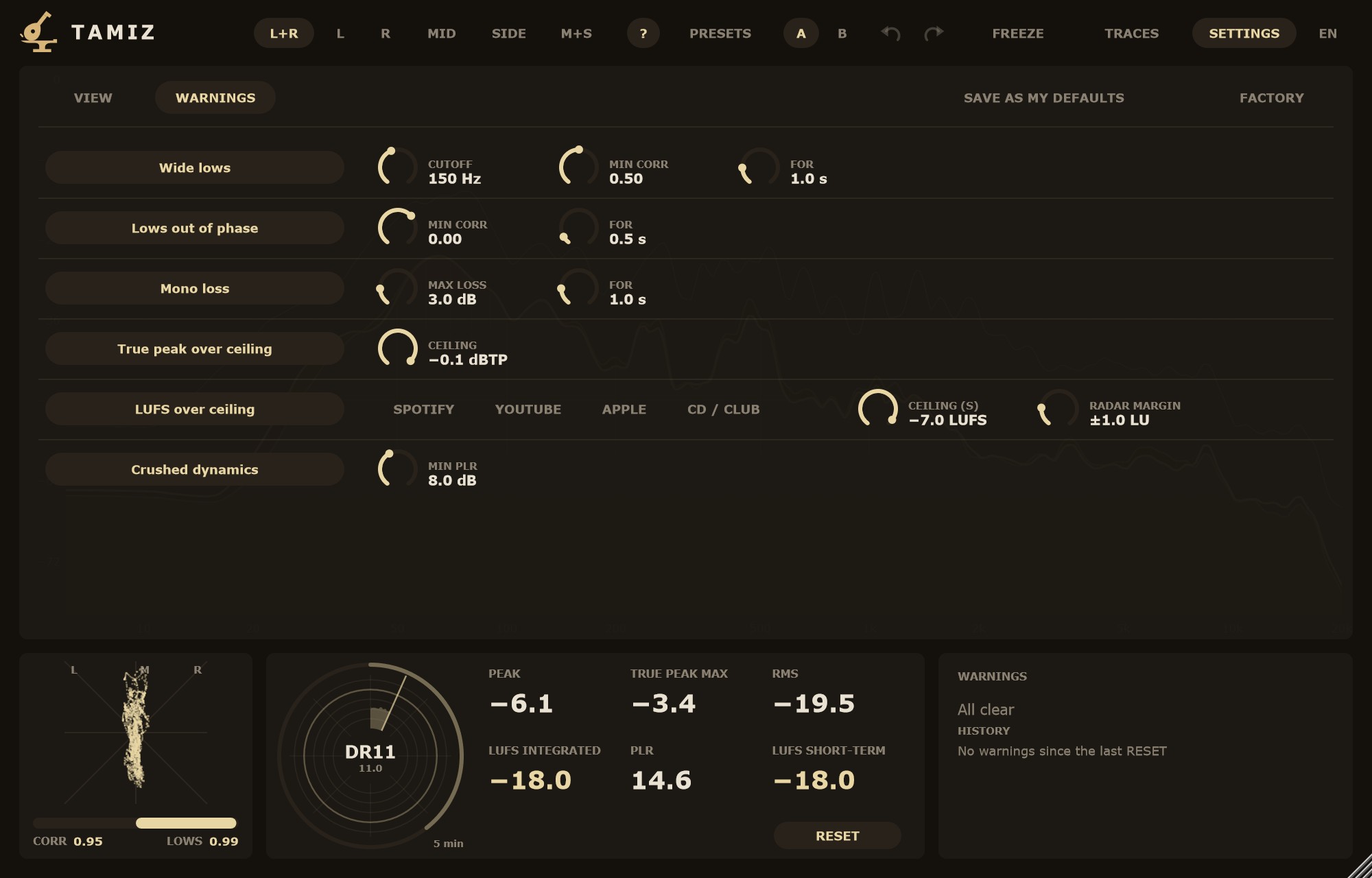
Task: Click the 5 min radar time label
Action: tap(449, 844)
